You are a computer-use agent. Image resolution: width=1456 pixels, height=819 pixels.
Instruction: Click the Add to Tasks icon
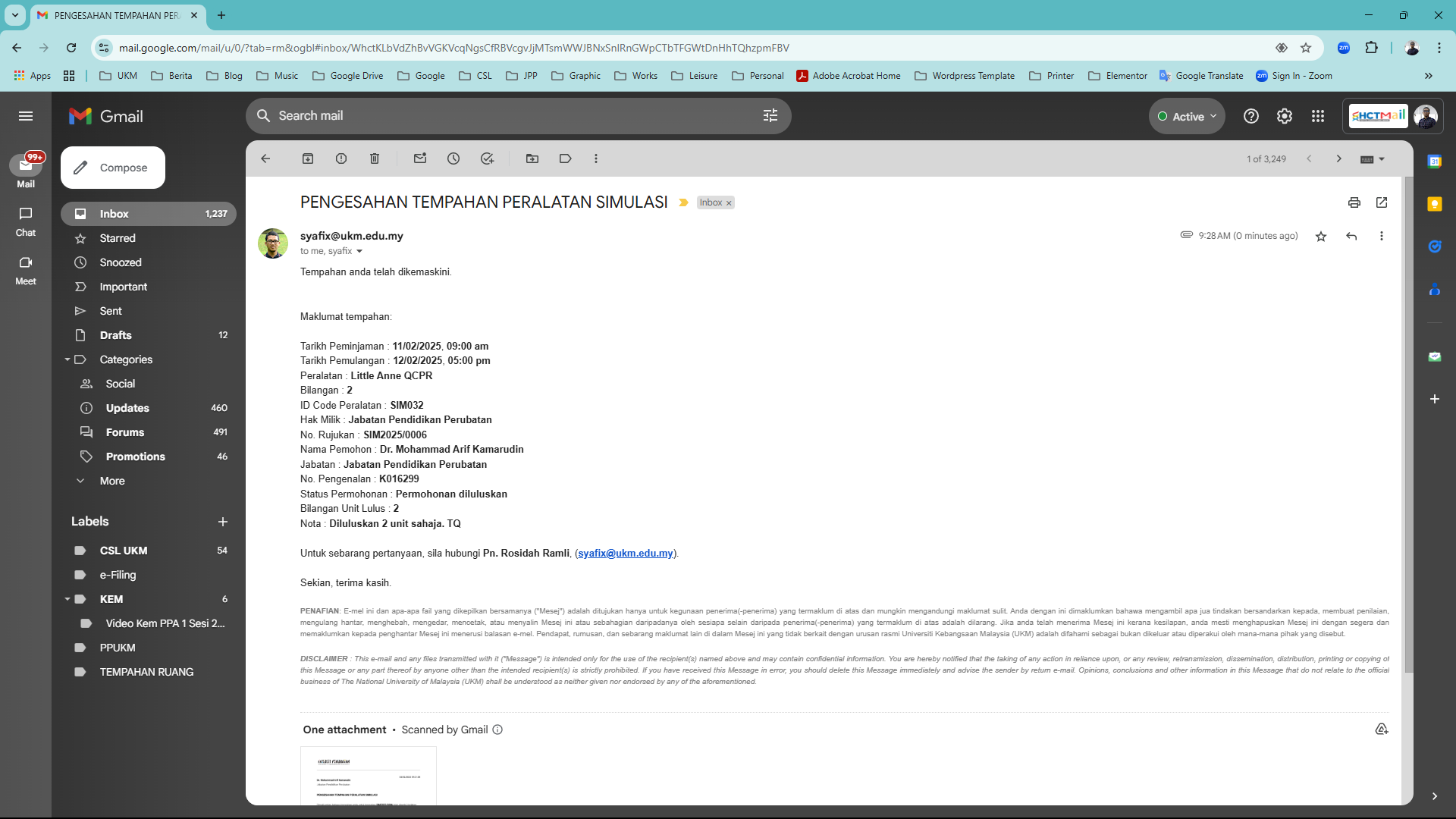(487, 158)
